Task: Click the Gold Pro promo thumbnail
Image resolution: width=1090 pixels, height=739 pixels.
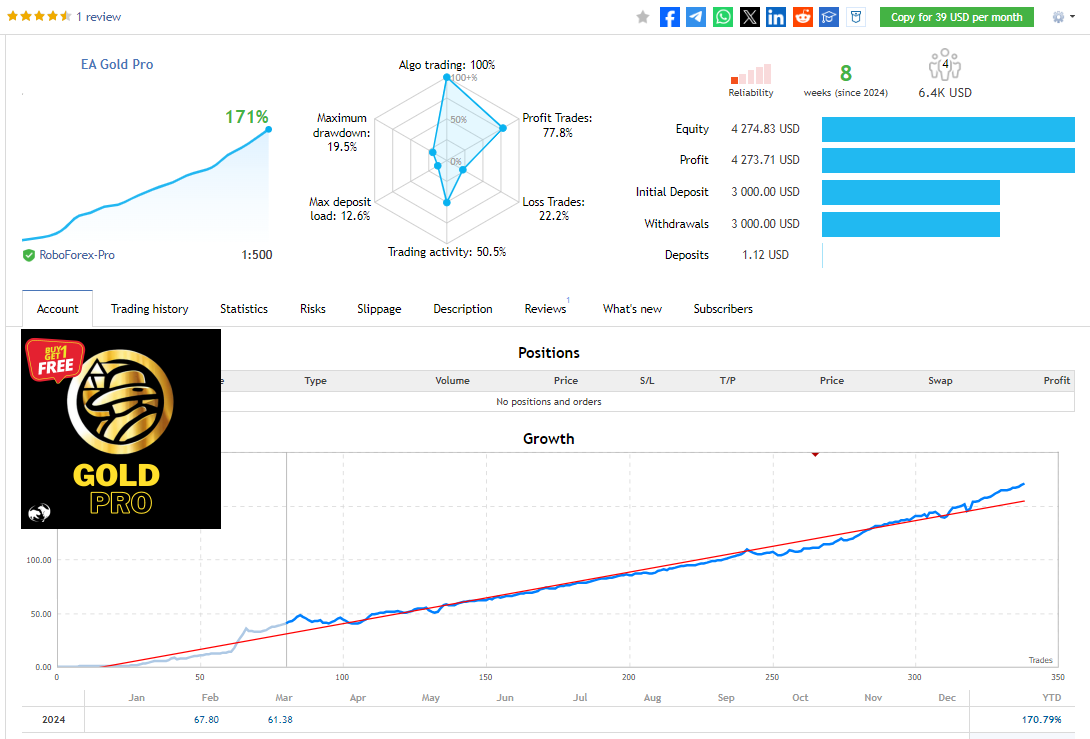Action: tap(121, 428)
